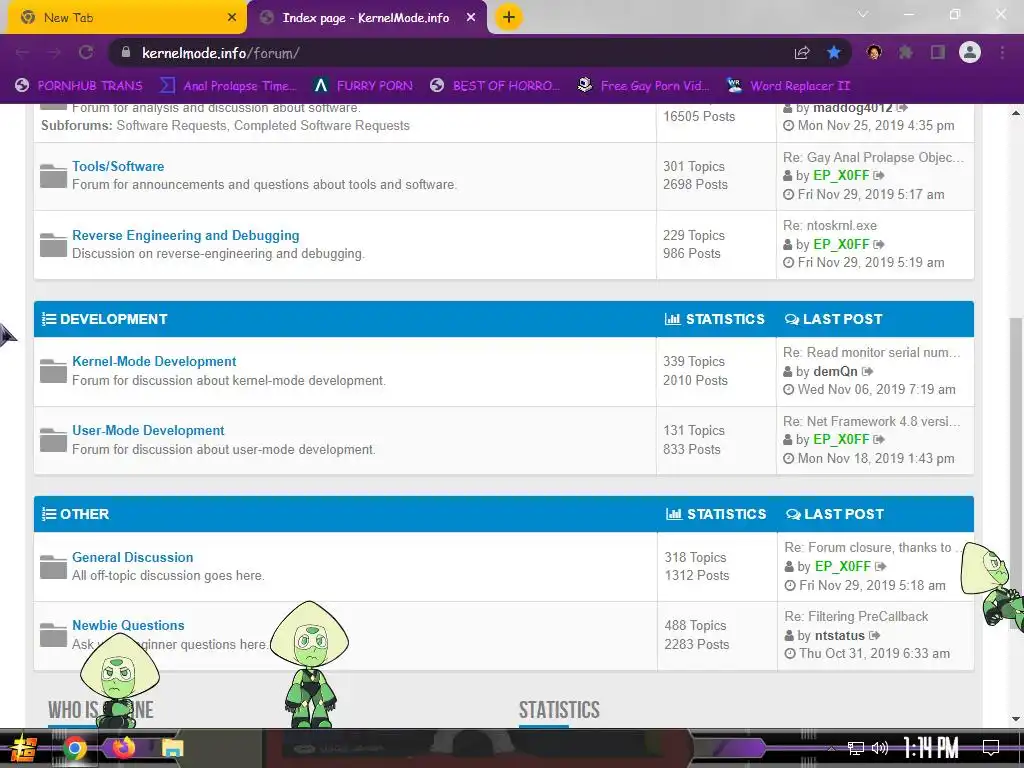The width and height of the screenshot is (1024, 768).
Task: Open the User-Mode Development forum
Action: click(x=148, y=430)
